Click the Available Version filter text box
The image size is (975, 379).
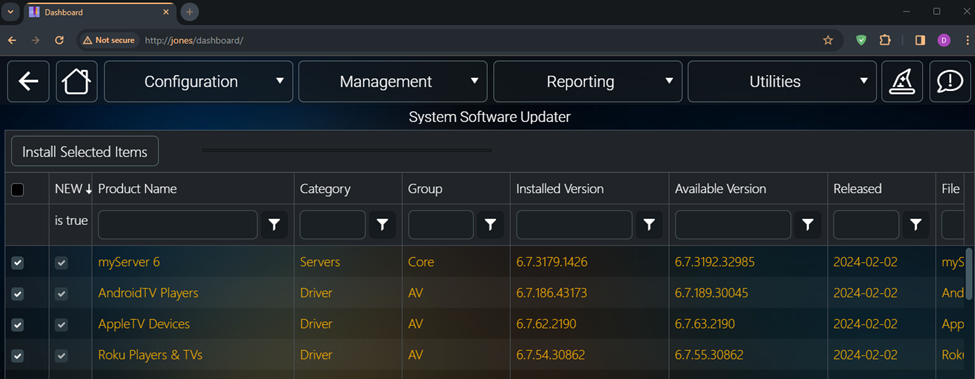click(x=733, y=225)
